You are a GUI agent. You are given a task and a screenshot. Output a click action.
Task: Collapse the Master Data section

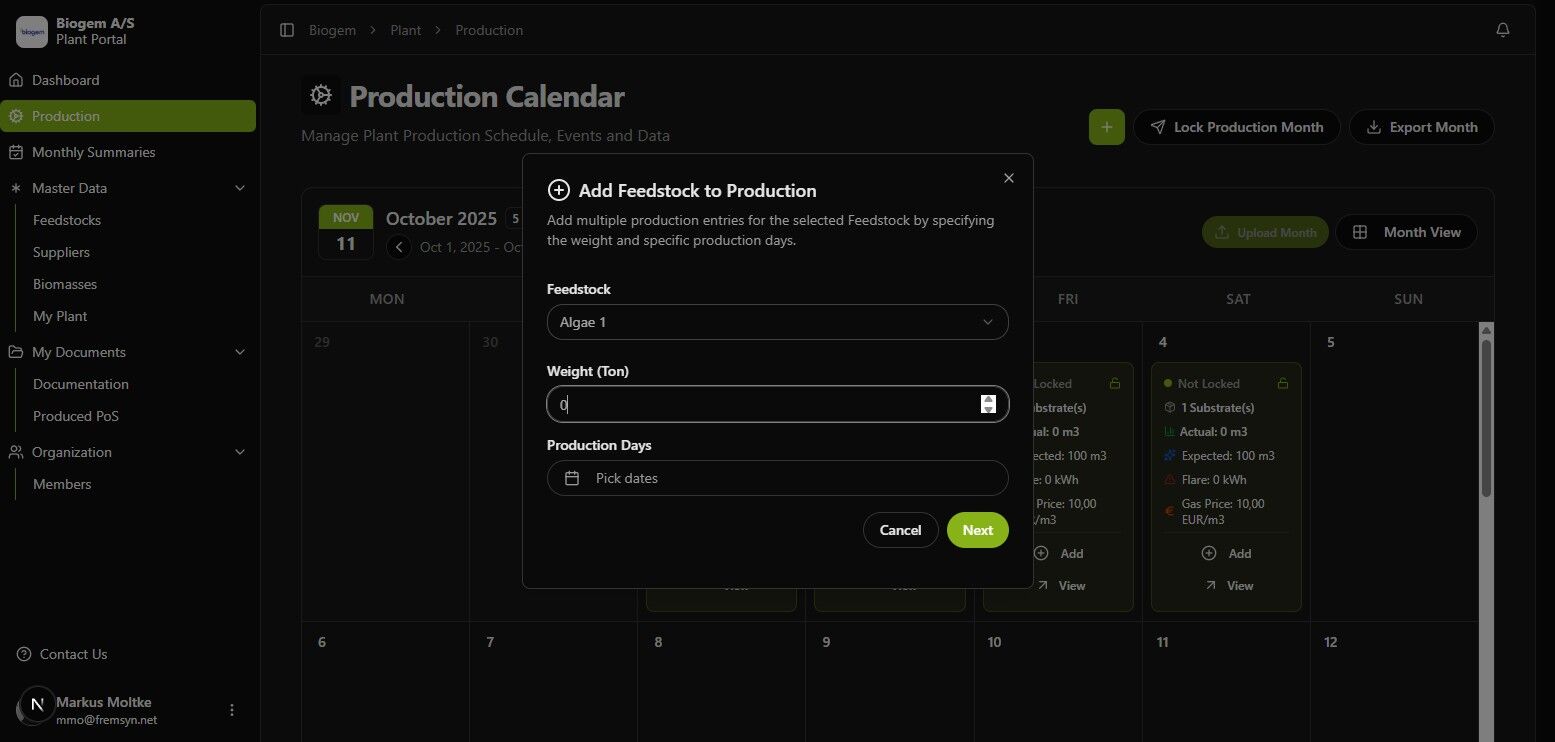pos(239,188)
